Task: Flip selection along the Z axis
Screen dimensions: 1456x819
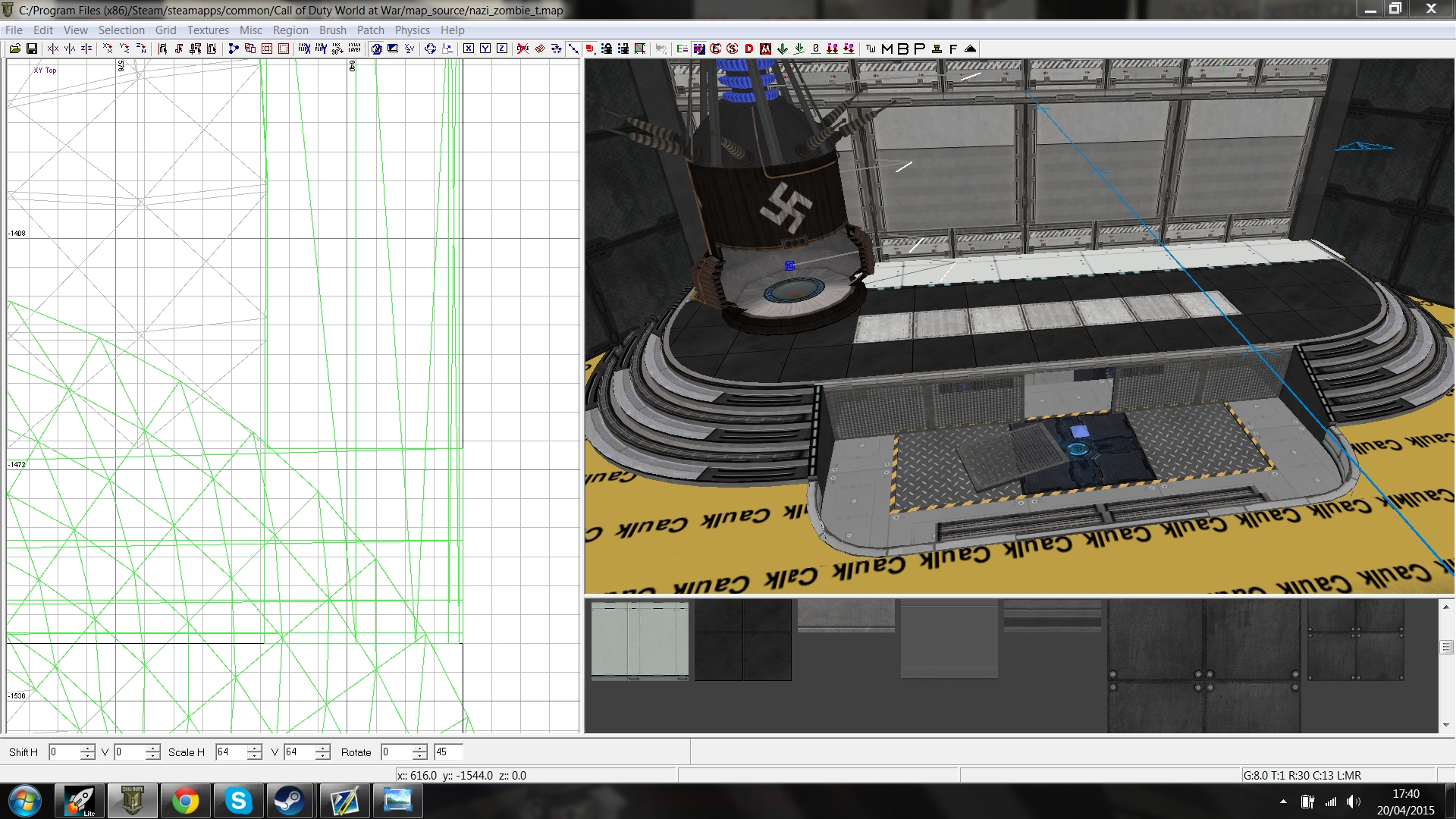Action: click(86, 49)
